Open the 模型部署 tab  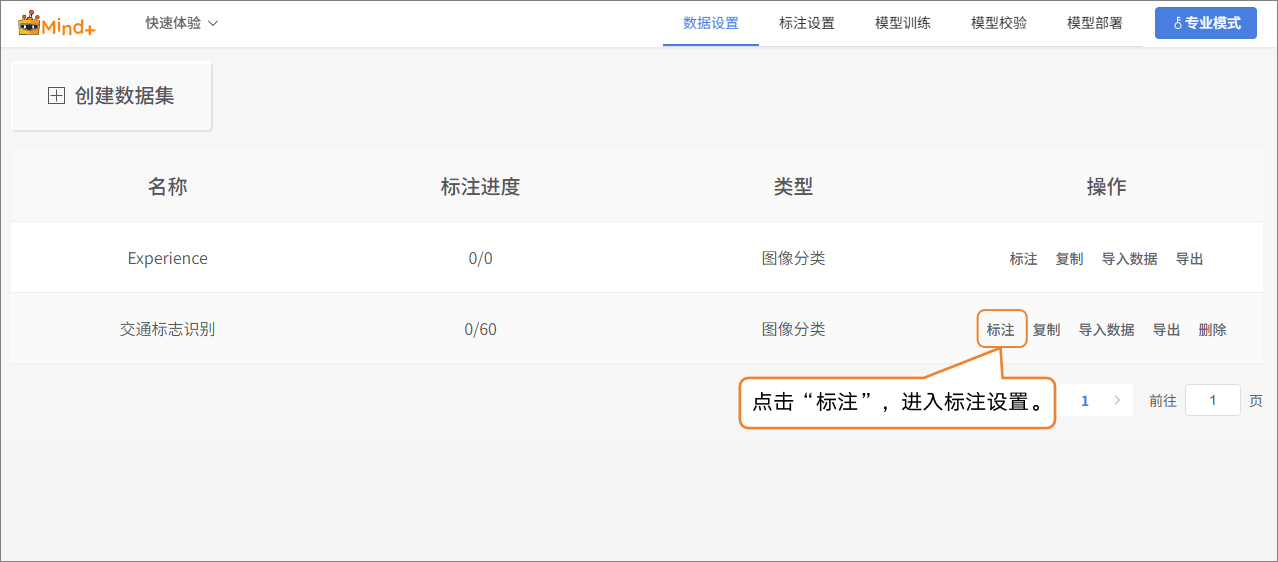coord(1094,23)
